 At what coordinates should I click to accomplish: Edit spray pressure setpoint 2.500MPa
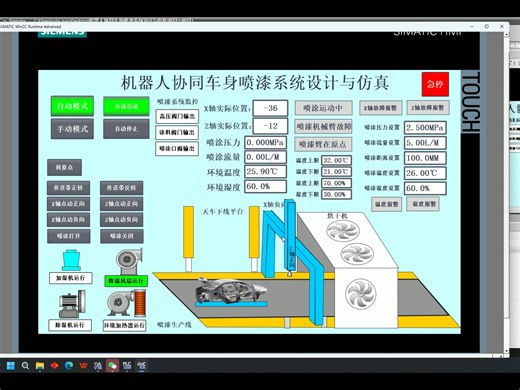pos(425,128)
